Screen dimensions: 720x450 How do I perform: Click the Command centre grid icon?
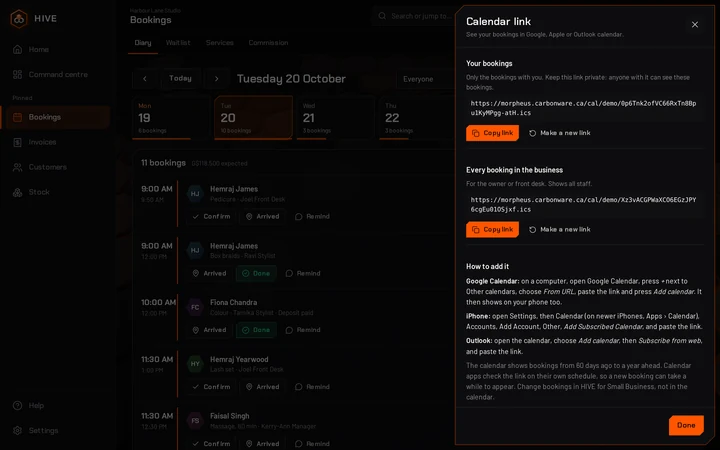tap(17, 74)
